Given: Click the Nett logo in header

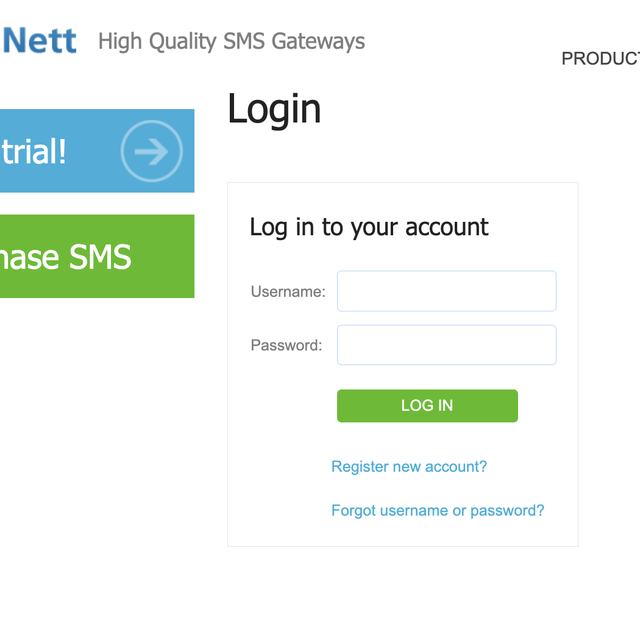Looking at the screenshot, I should pos(40,42).
